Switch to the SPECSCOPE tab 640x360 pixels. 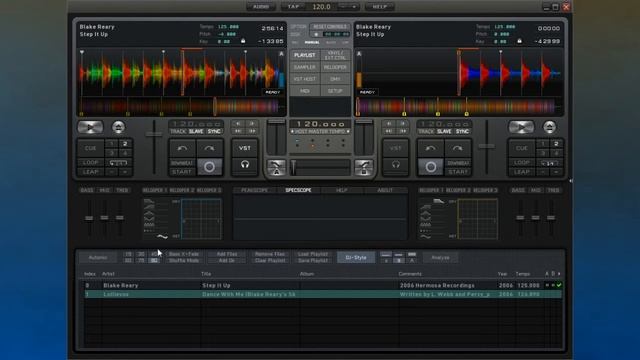[x=298, y=191]
